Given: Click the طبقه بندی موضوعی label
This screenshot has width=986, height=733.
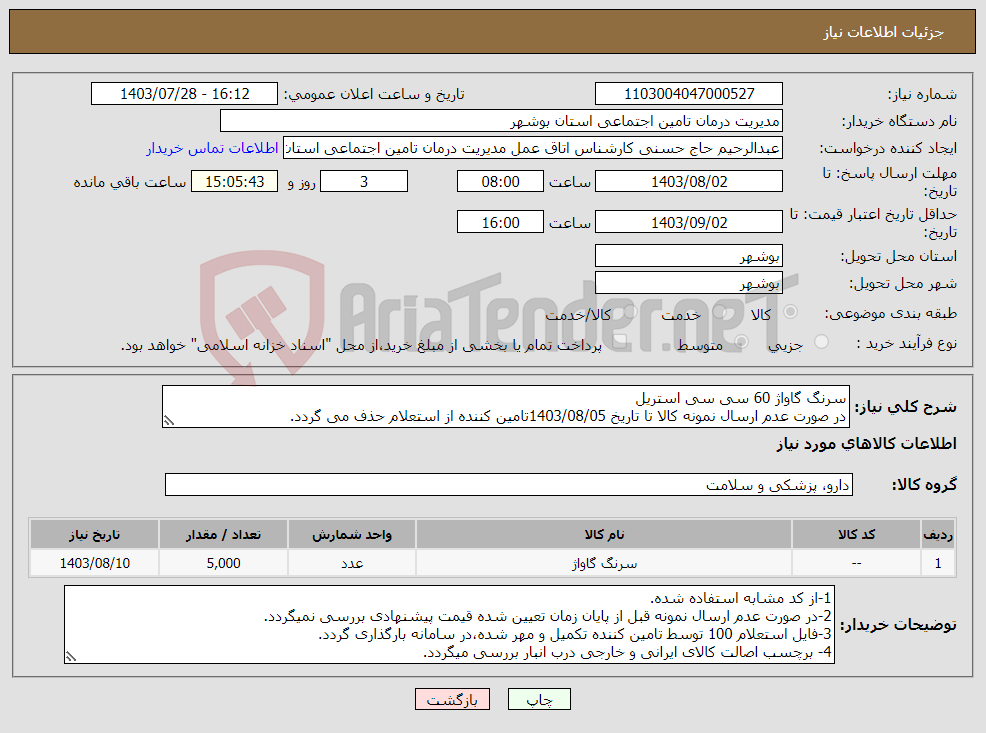Looking at the screenshot, I should point(890,313).
